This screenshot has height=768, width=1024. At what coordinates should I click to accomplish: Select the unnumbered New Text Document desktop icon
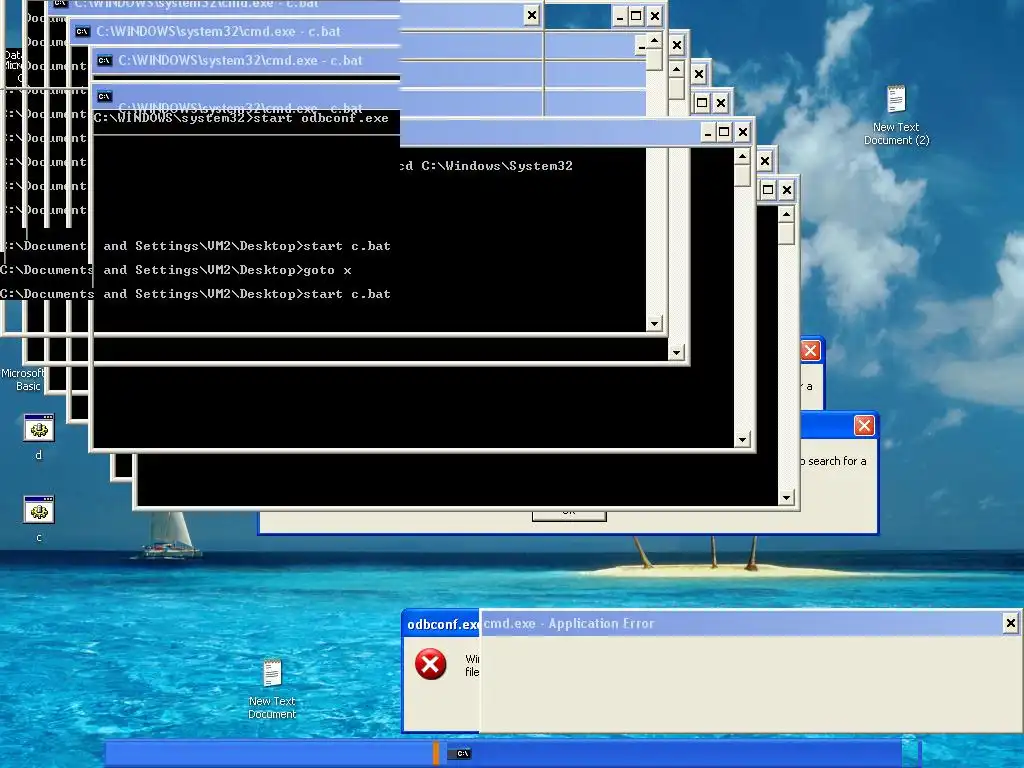tap(272, 689)
